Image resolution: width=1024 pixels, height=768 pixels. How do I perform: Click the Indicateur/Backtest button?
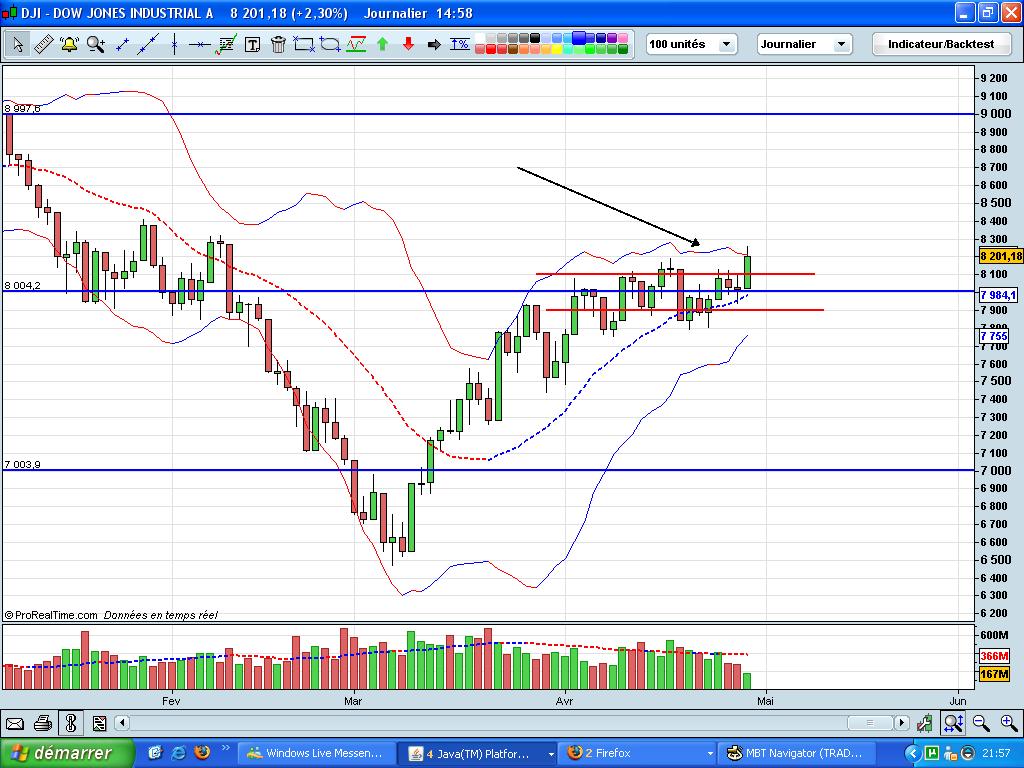click(941, 44)
